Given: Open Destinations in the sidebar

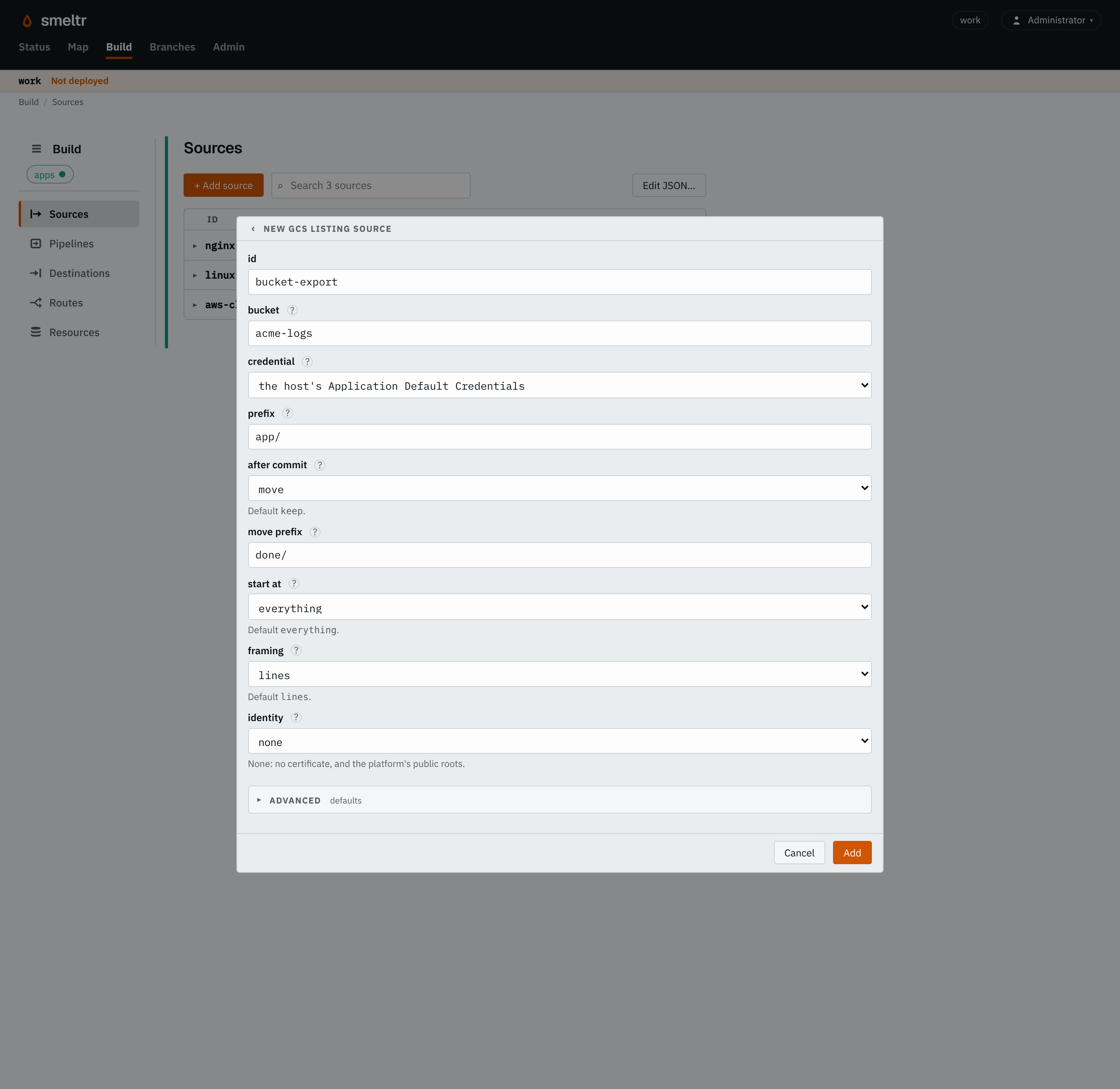Looking at the screenshot, I should 79,273.
